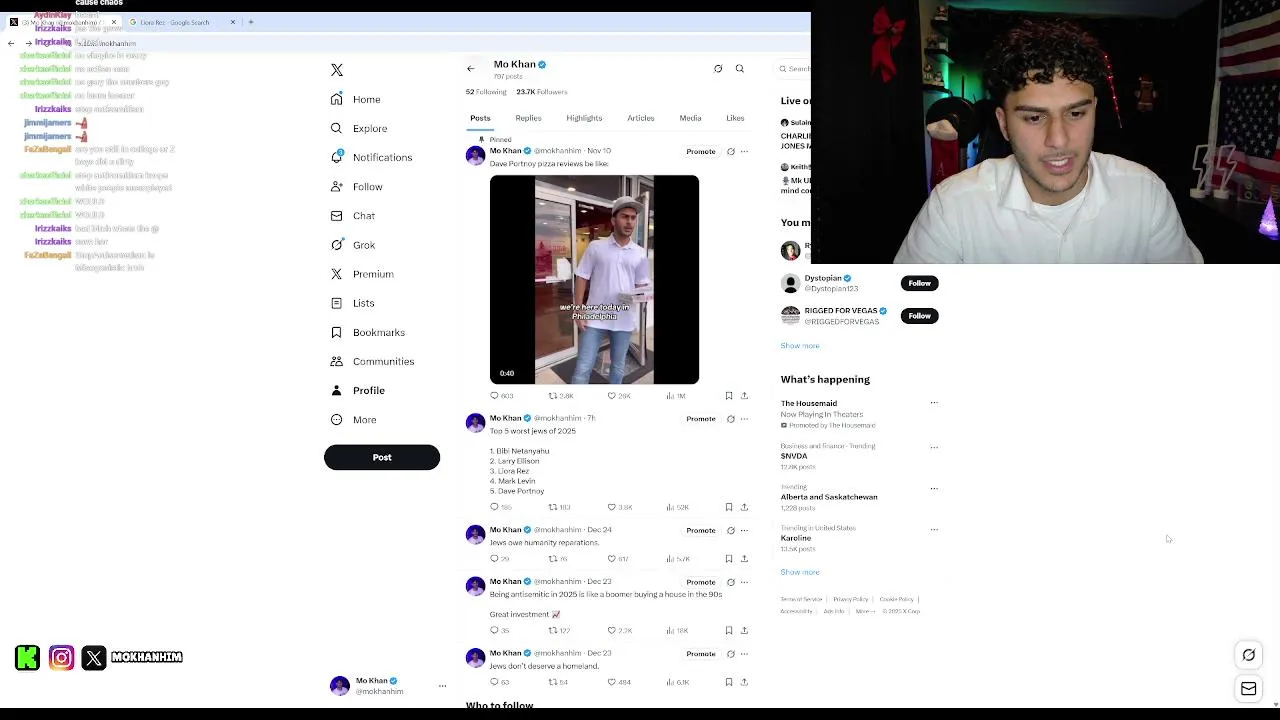
Task: Follow the Dystopian account
Action: tap(919, 283)
